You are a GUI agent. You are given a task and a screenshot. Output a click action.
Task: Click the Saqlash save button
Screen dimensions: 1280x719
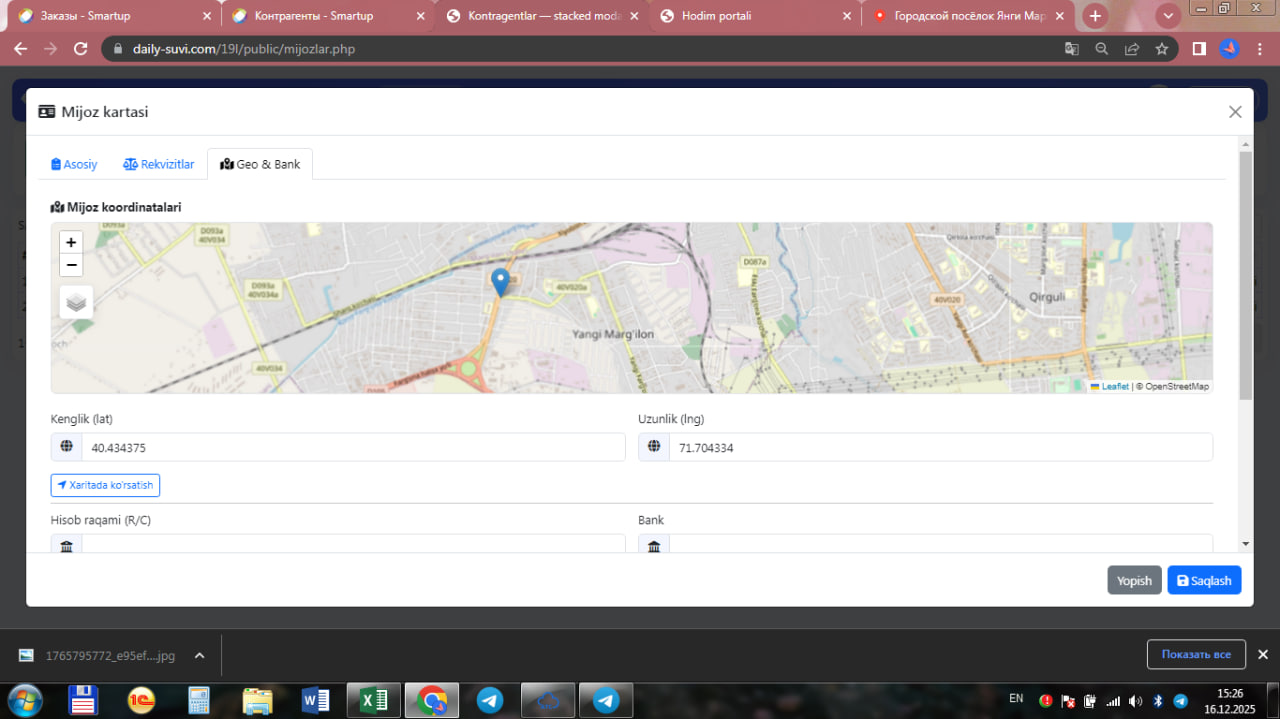point(1204,580)
